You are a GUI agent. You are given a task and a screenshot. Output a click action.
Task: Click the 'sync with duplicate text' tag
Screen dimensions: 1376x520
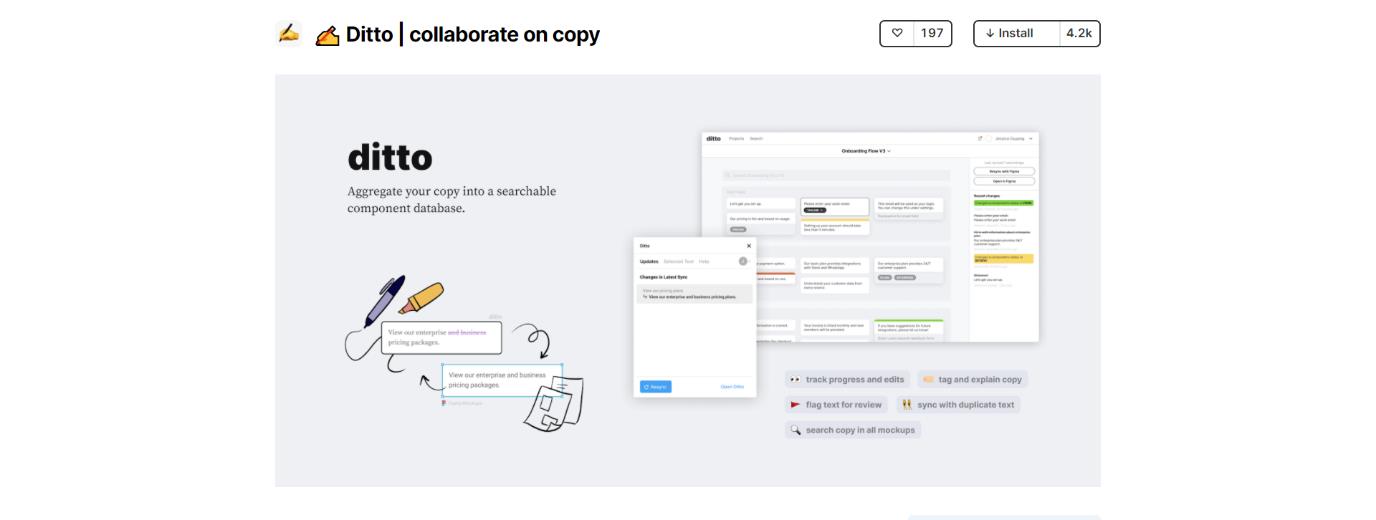tap(958, 405)
